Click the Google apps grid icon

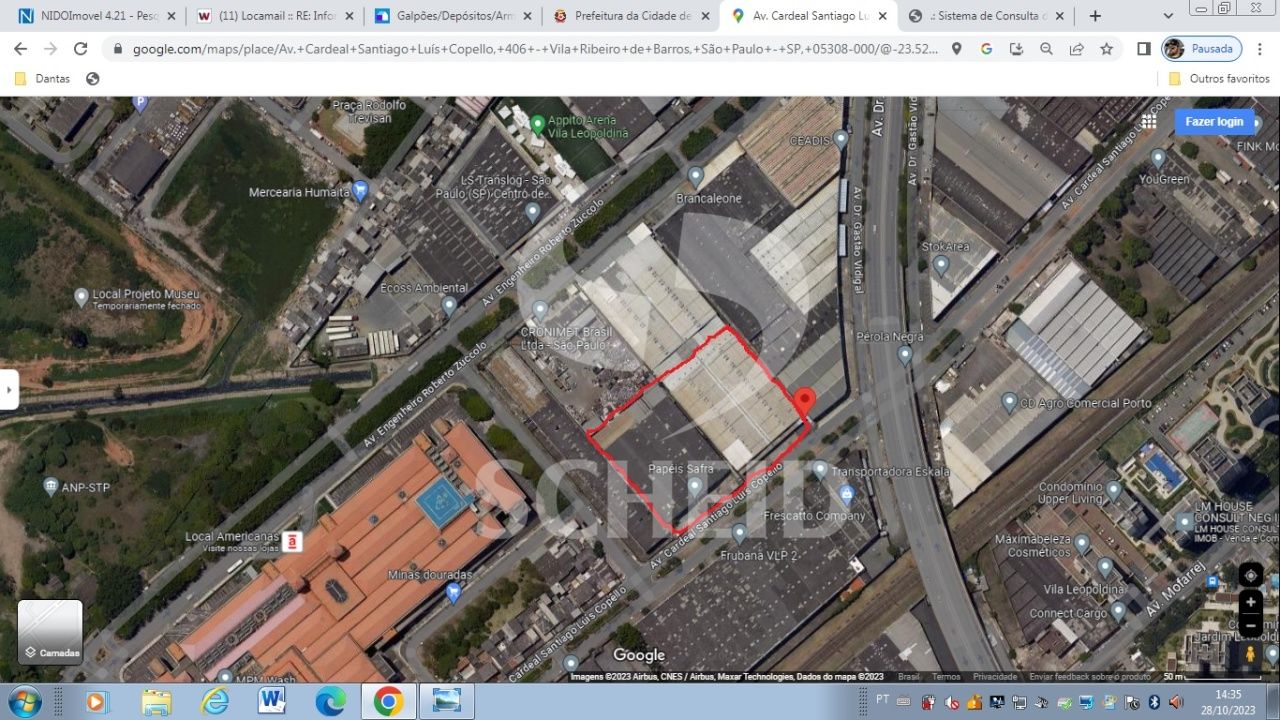[1148, 122]
